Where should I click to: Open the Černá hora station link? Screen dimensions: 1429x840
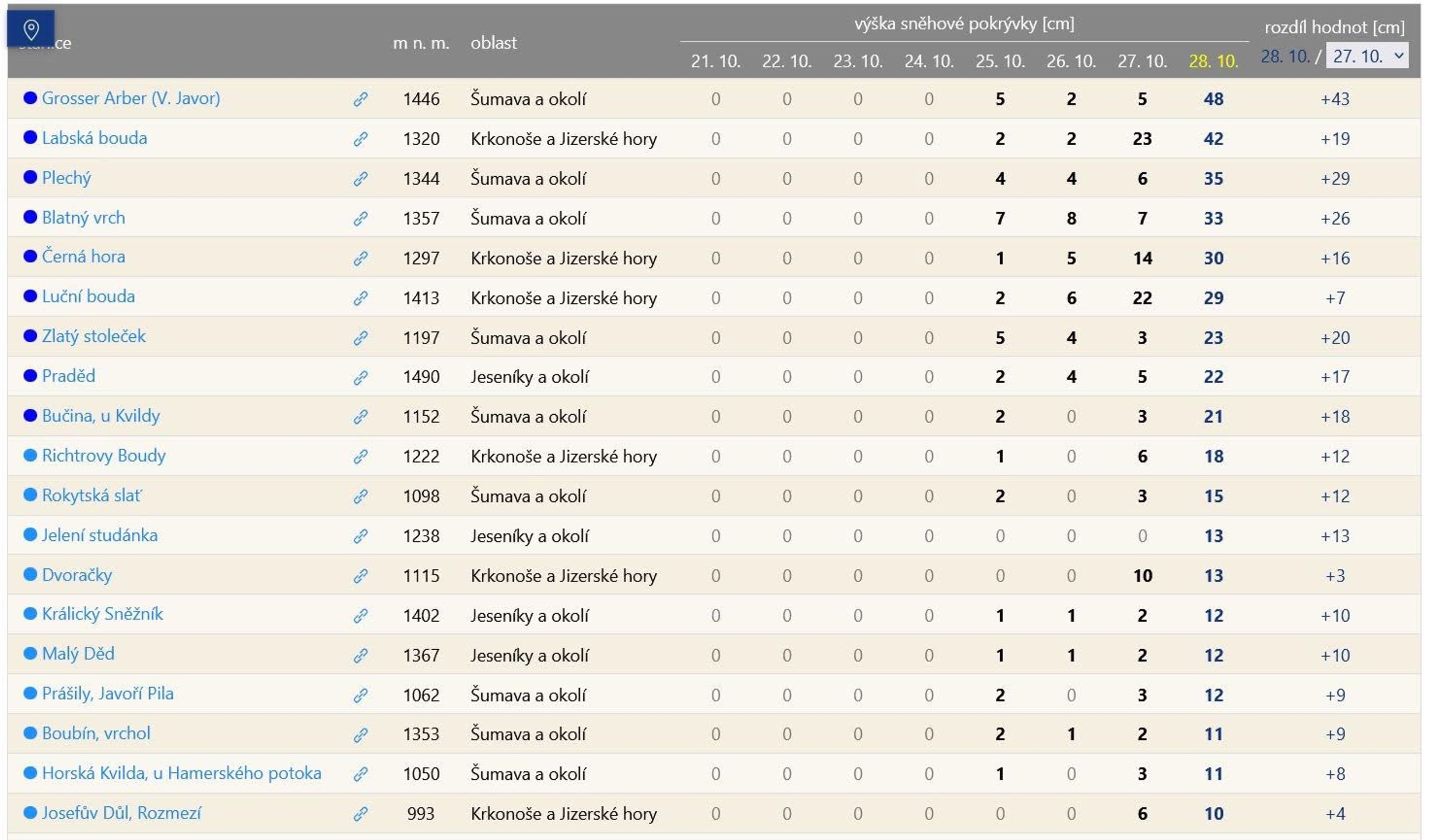pyautogui.click(x=83, y=257)
